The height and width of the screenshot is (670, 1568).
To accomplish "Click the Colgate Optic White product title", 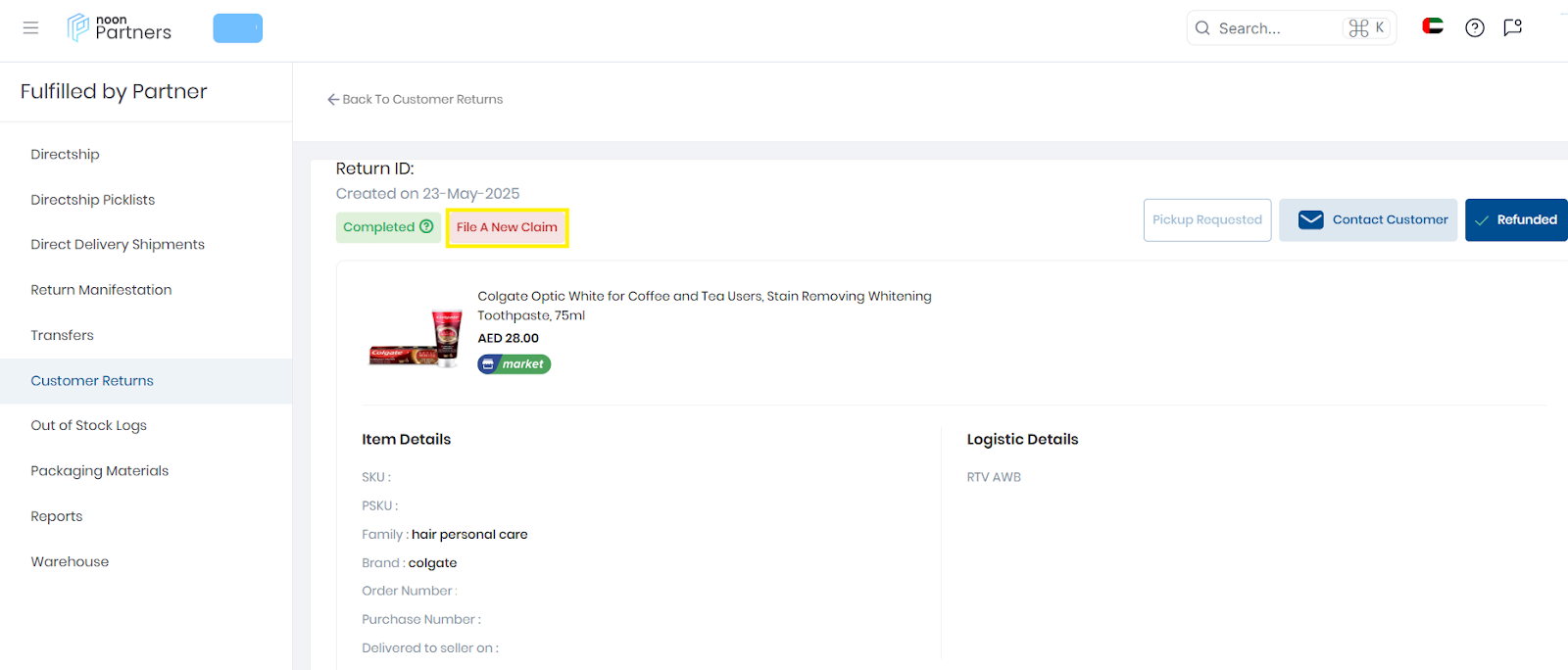I will click(705, 306).
